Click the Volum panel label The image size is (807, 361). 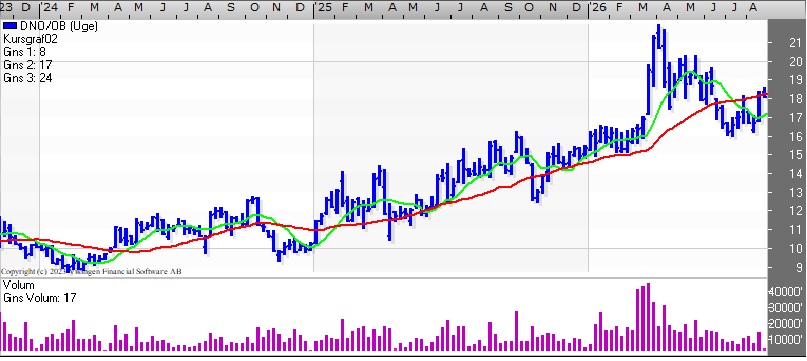(x=19, y=285)
